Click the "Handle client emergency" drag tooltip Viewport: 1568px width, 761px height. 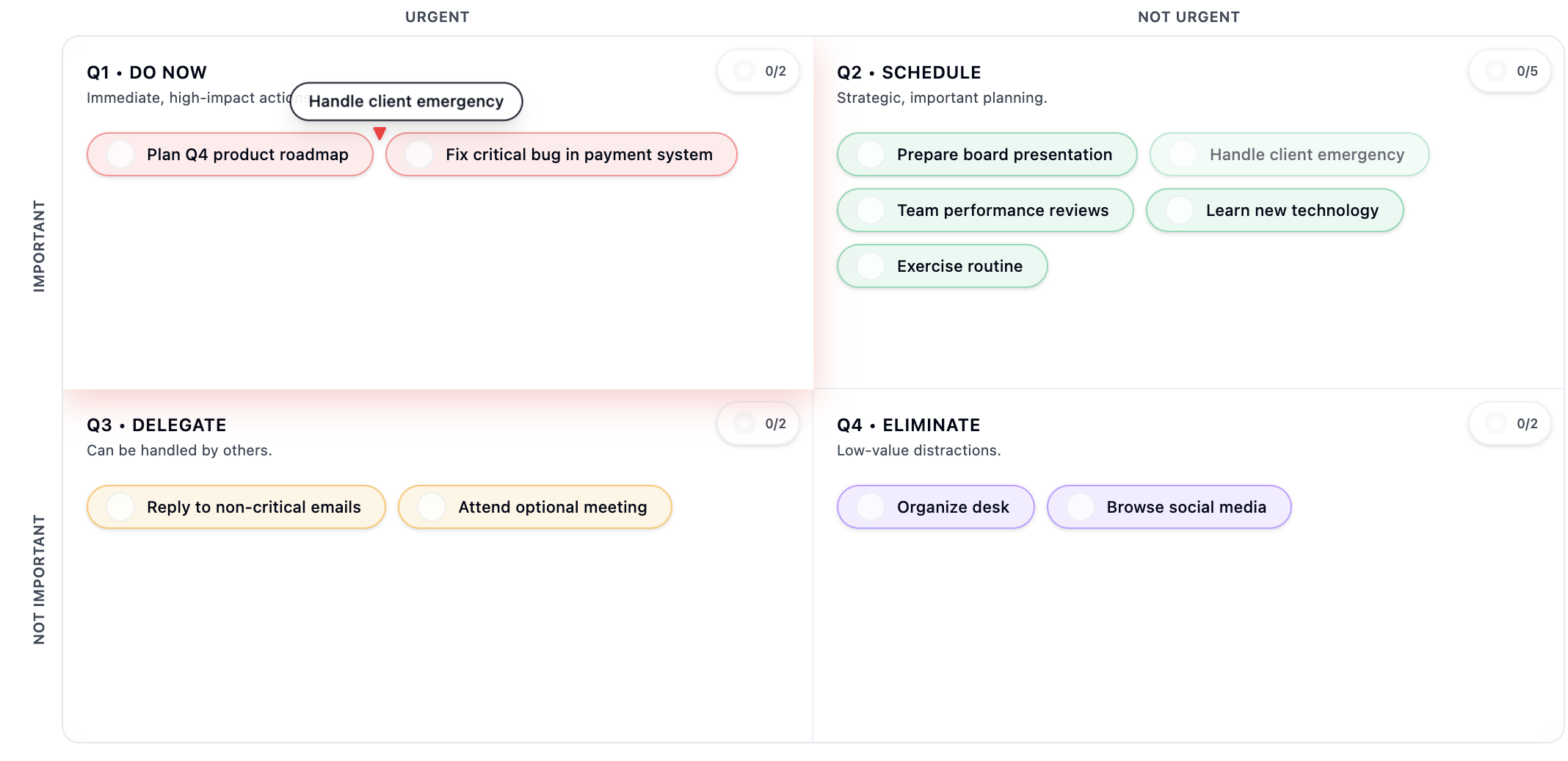406,101
